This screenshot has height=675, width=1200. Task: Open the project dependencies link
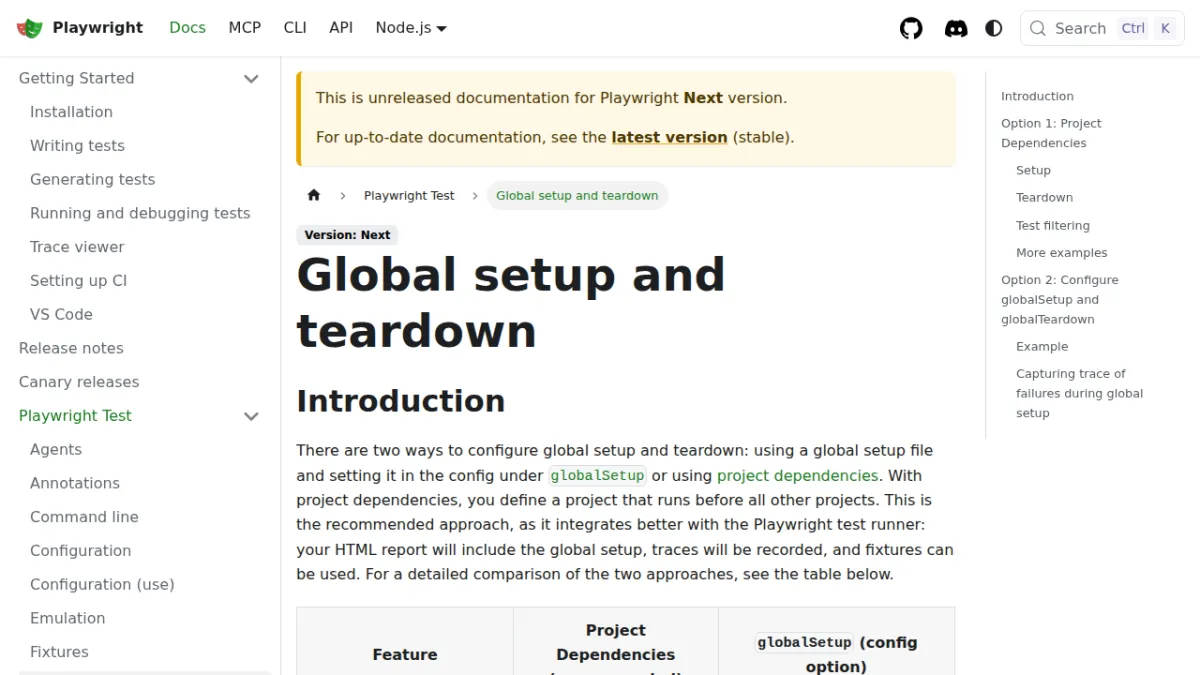797,475
